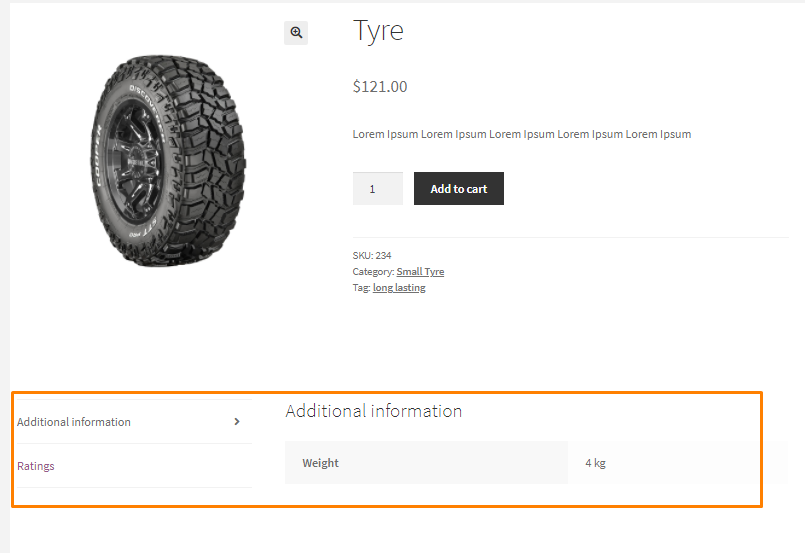805x553 pixels.
Task: Click the Tyre product title
Action: click(378, 31)
